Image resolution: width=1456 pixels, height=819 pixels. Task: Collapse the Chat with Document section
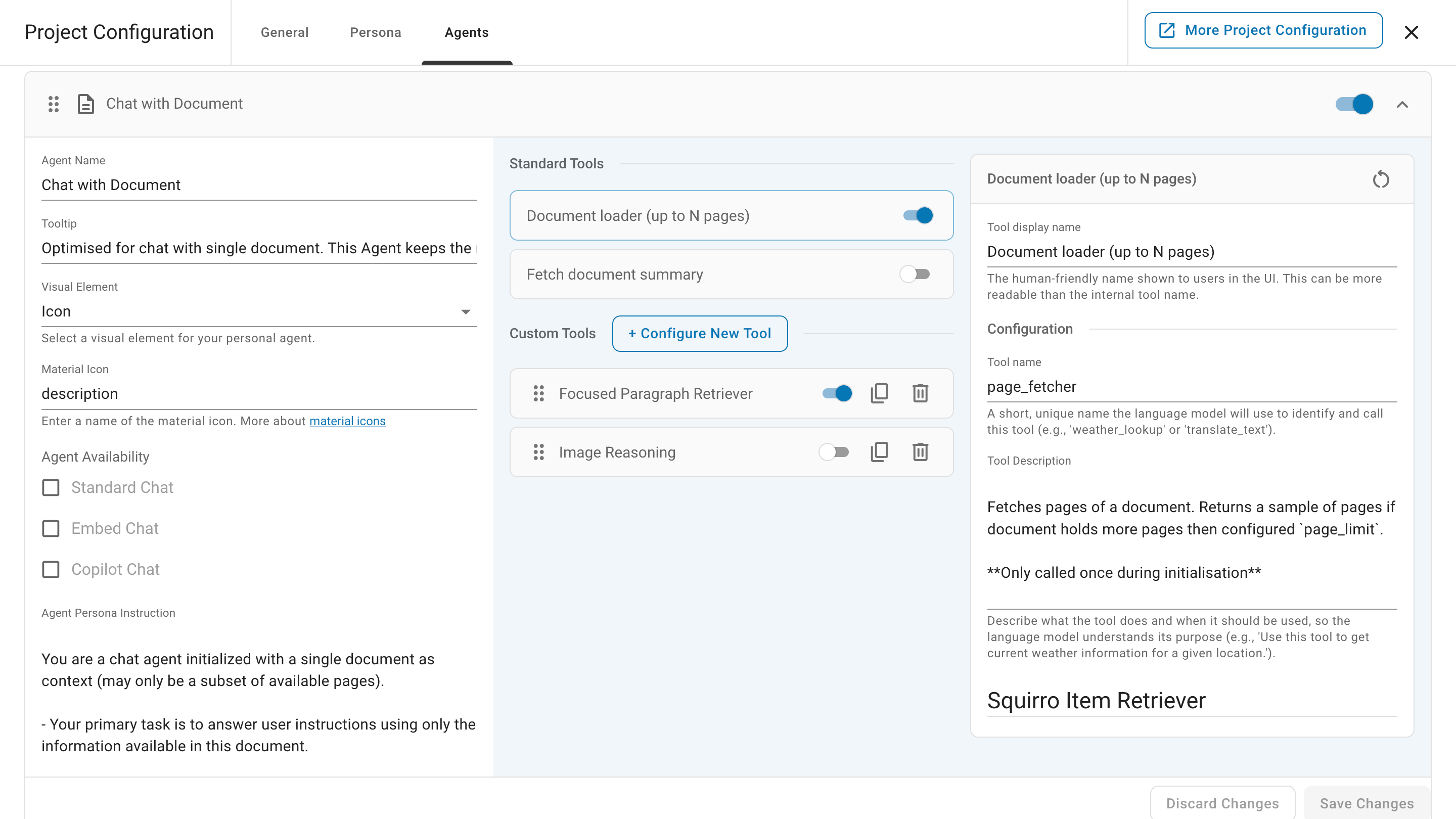[1402, 105]
